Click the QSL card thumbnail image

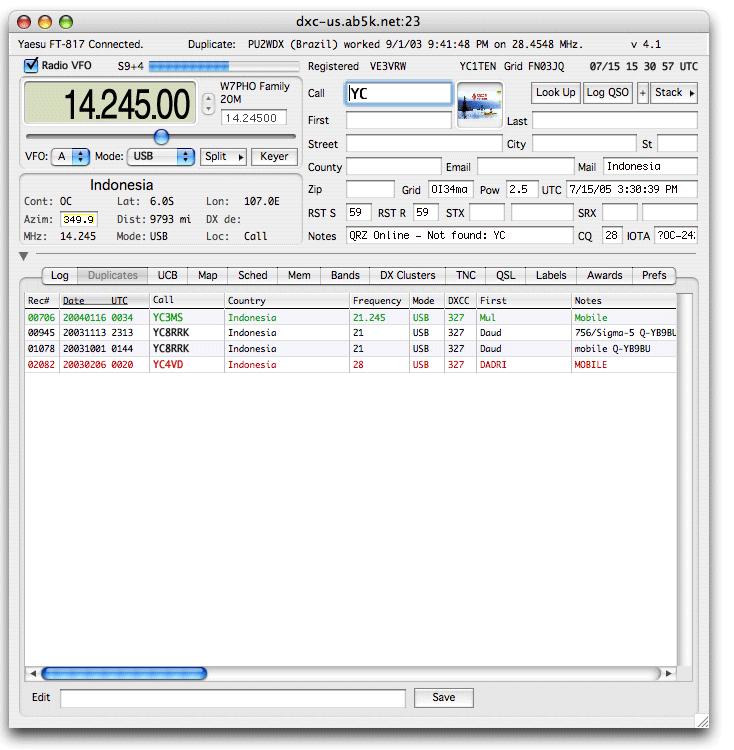click(x=479, y=105)
